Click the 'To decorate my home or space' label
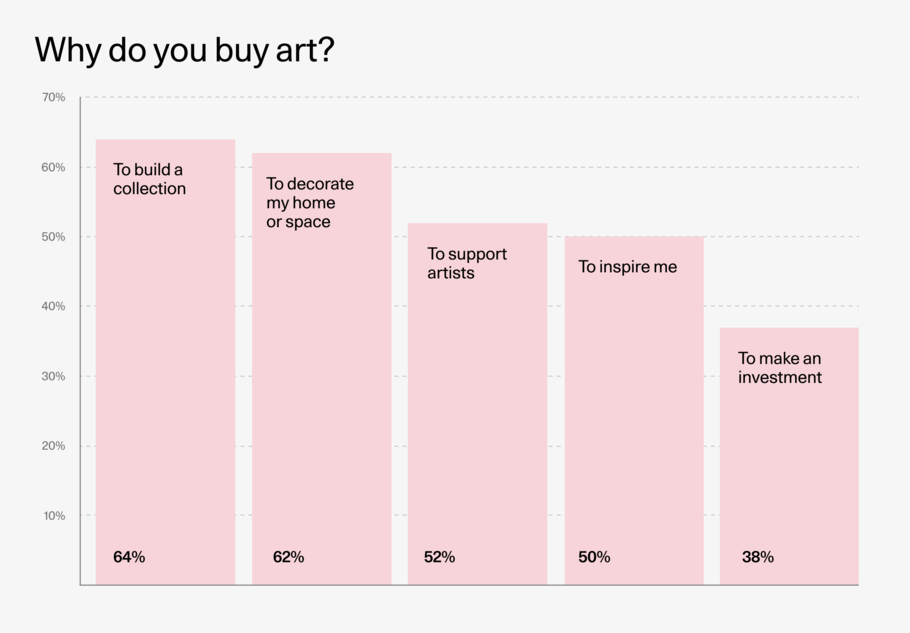Viewport: 910px width, 633px height. (309, 203)
